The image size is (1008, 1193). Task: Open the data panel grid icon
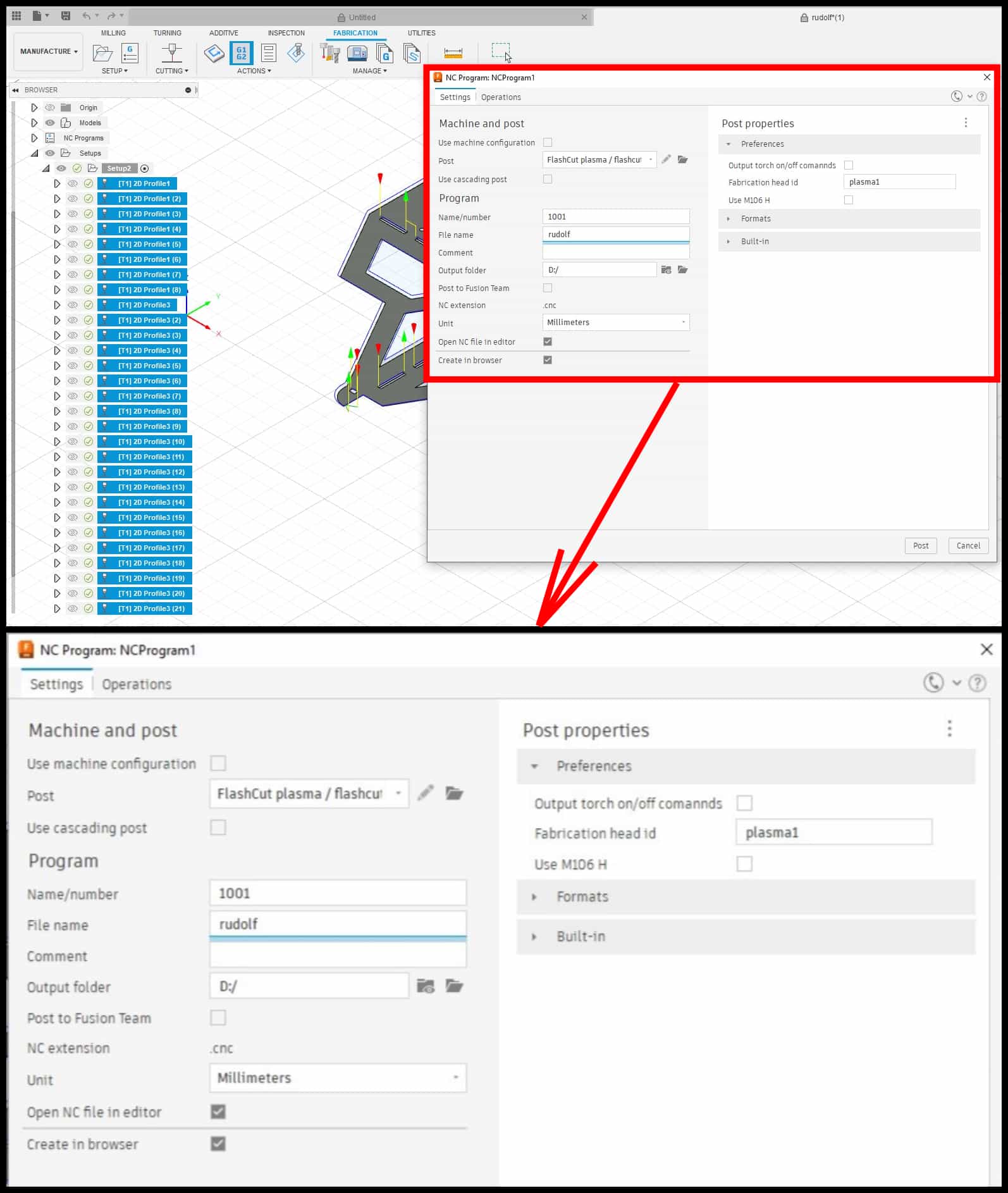[x=16, y=16]
